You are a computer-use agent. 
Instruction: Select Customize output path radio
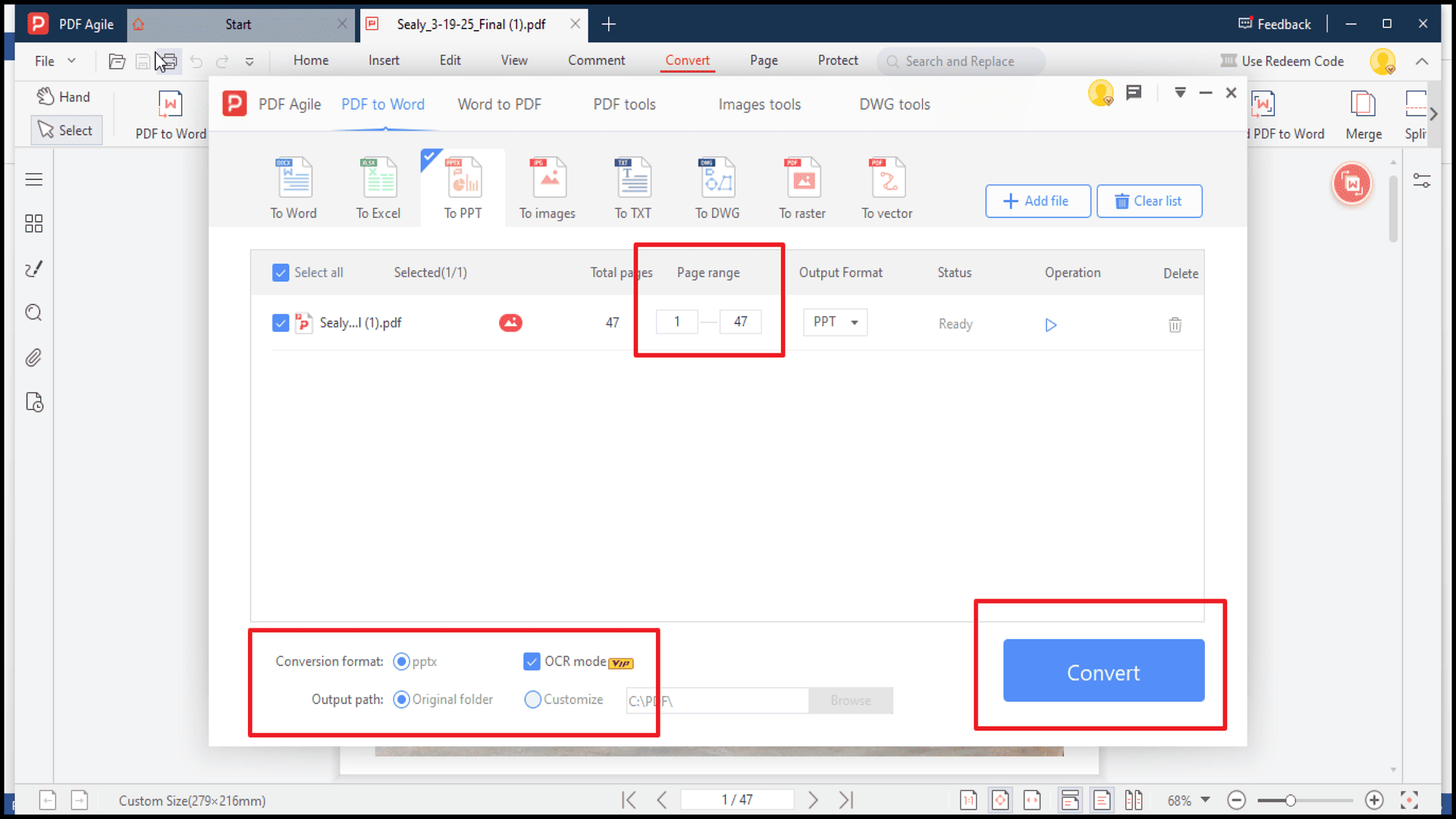pos(532,699)
